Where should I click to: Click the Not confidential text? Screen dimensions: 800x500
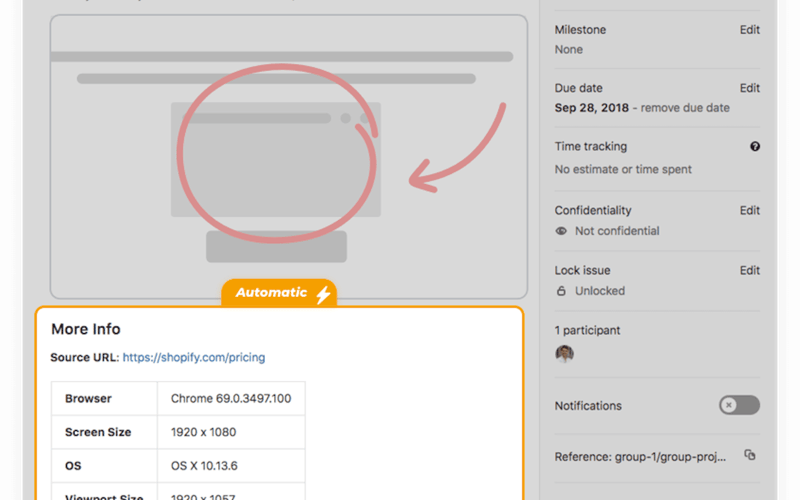click(617, 231)
